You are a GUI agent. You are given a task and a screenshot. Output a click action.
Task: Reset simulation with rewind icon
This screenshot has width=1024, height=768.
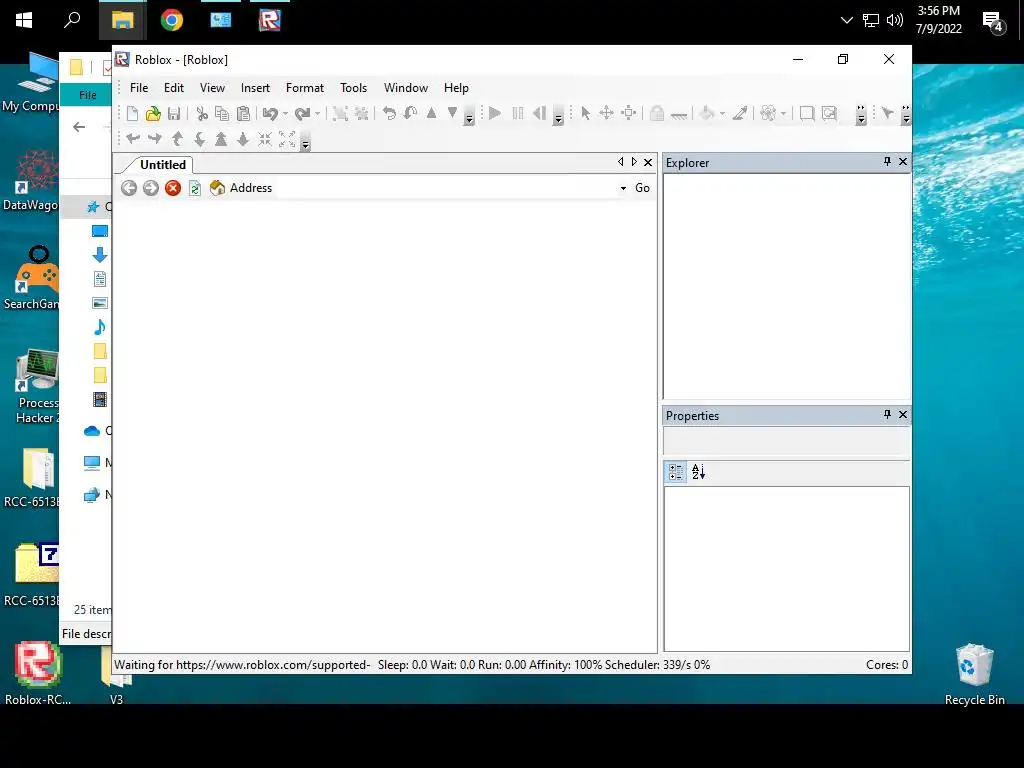tap(539, 114)
